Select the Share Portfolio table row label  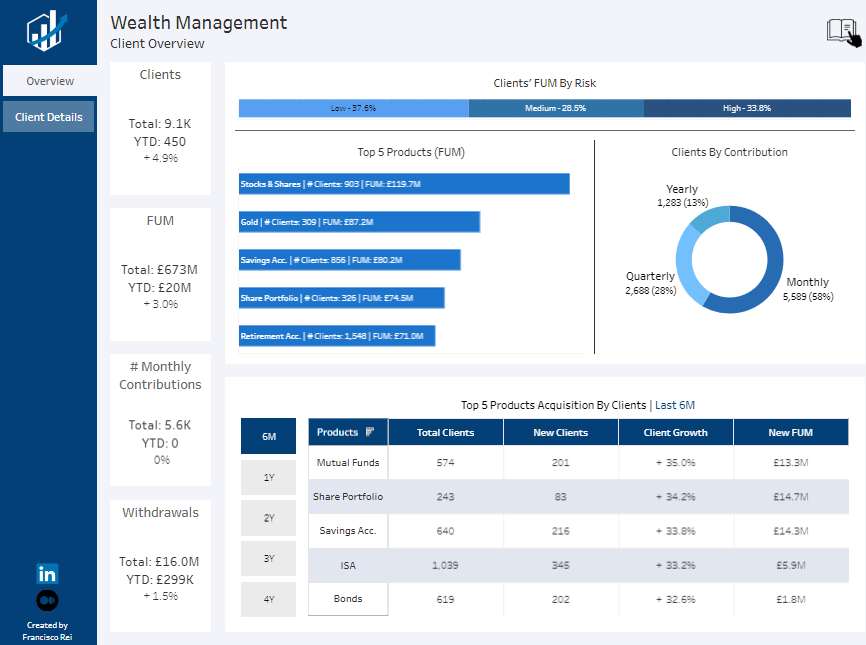pyautogui.click(x=348, y=496)
